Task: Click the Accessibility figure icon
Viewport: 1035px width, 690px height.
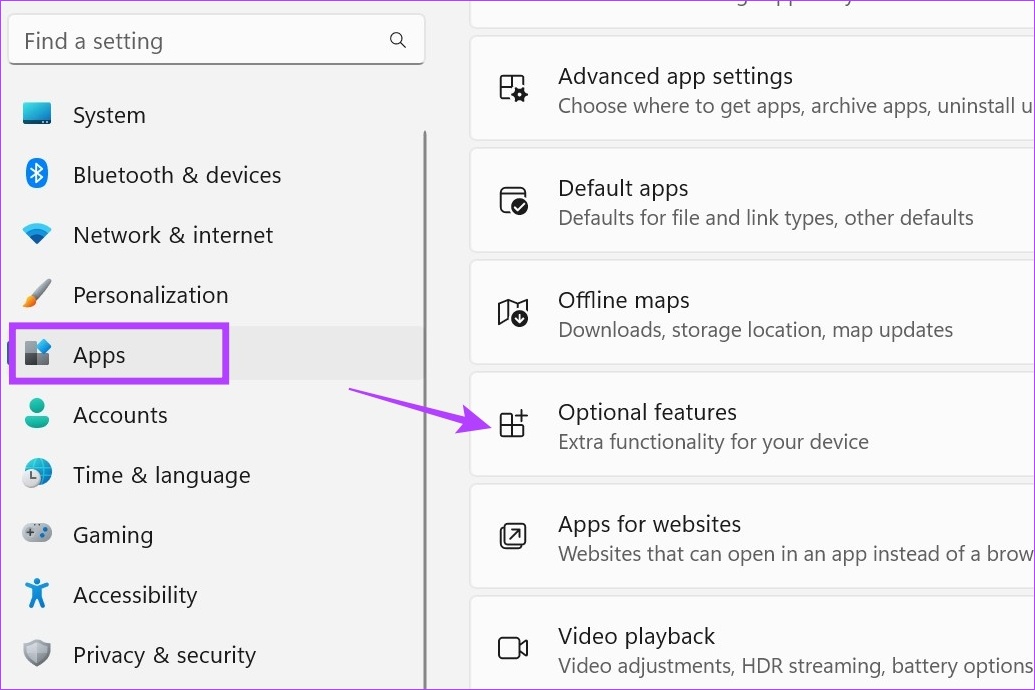Action: pyautogui.click(x=37, y=593)
